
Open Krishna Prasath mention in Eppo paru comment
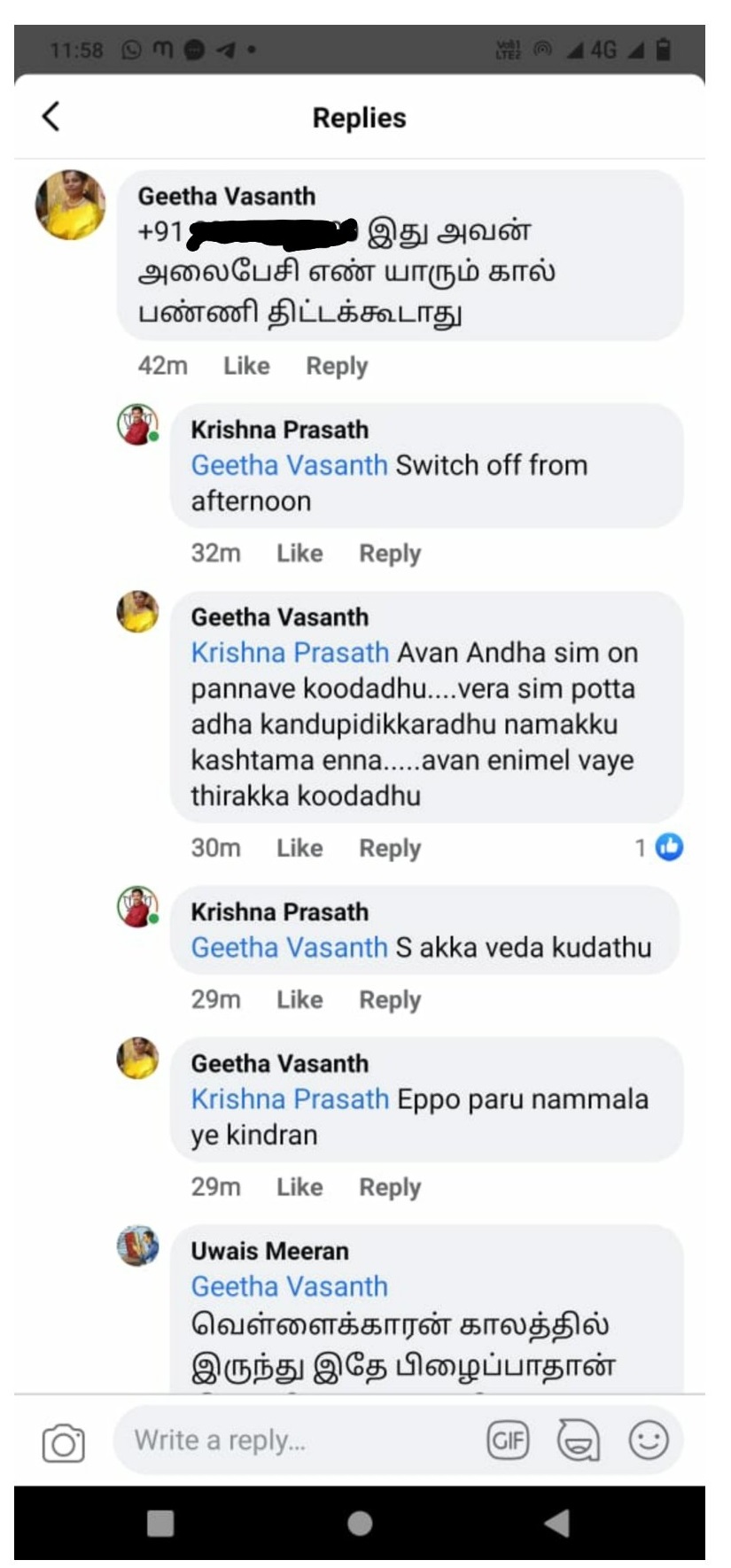point(290,1099)
